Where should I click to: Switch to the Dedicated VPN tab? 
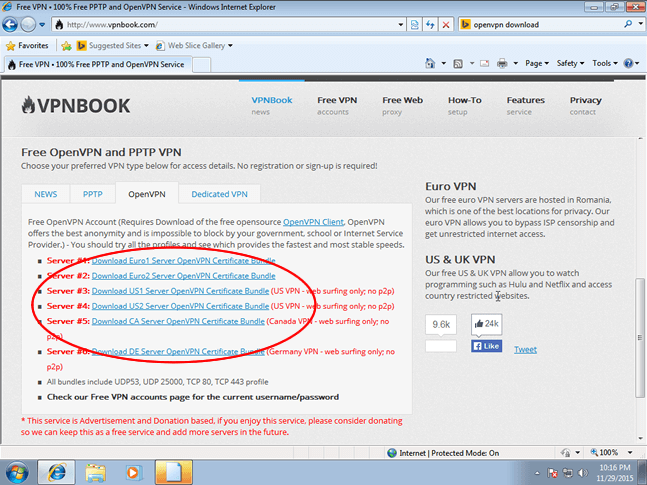pos(219,194)
